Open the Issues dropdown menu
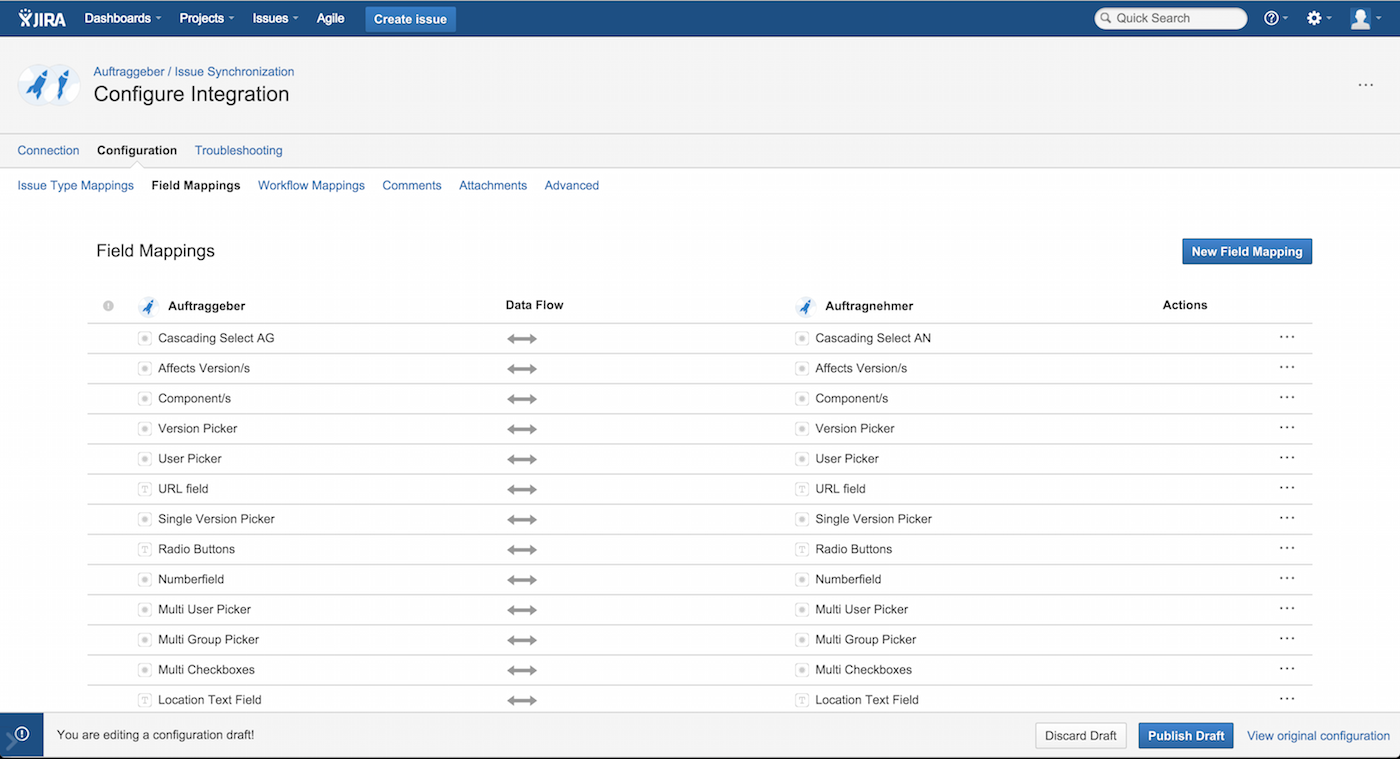1400x759 pixels. (x=275, y=18)
